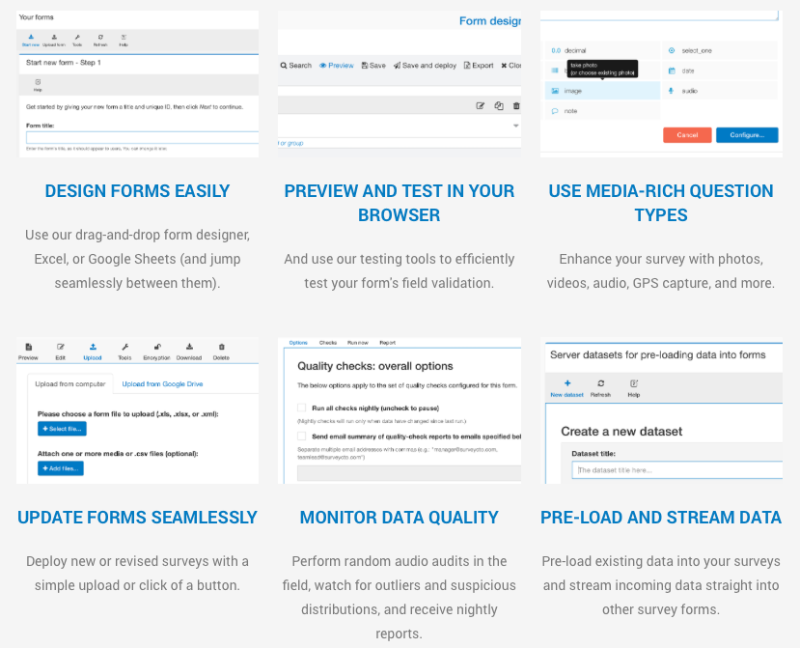This screenshot has height=648, width=800.
Task: Click the Dataset title input field
Action: click(677, 470)
